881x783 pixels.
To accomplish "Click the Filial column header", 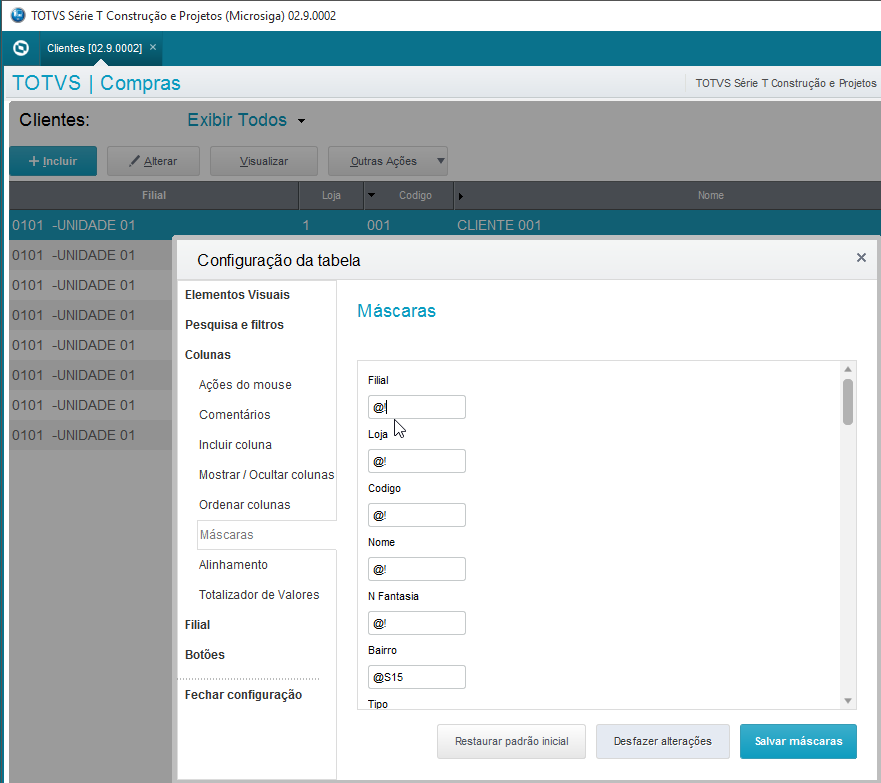I will [x=153, y=195].
